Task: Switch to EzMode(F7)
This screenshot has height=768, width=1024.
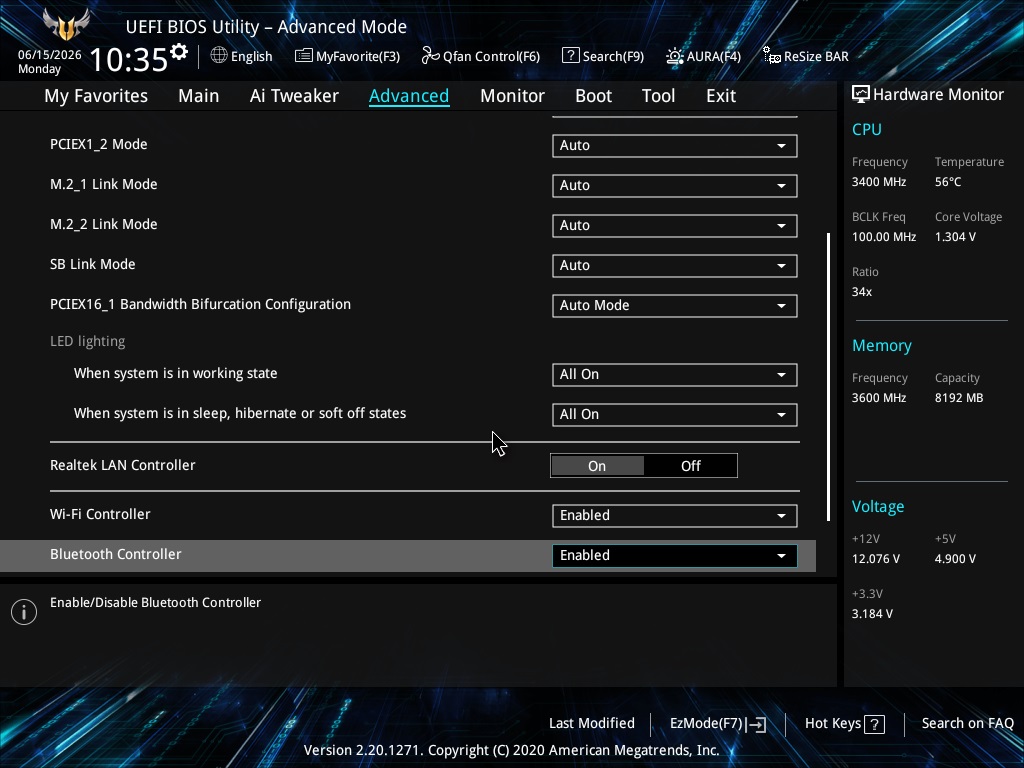Action: (x=717, y=724)
